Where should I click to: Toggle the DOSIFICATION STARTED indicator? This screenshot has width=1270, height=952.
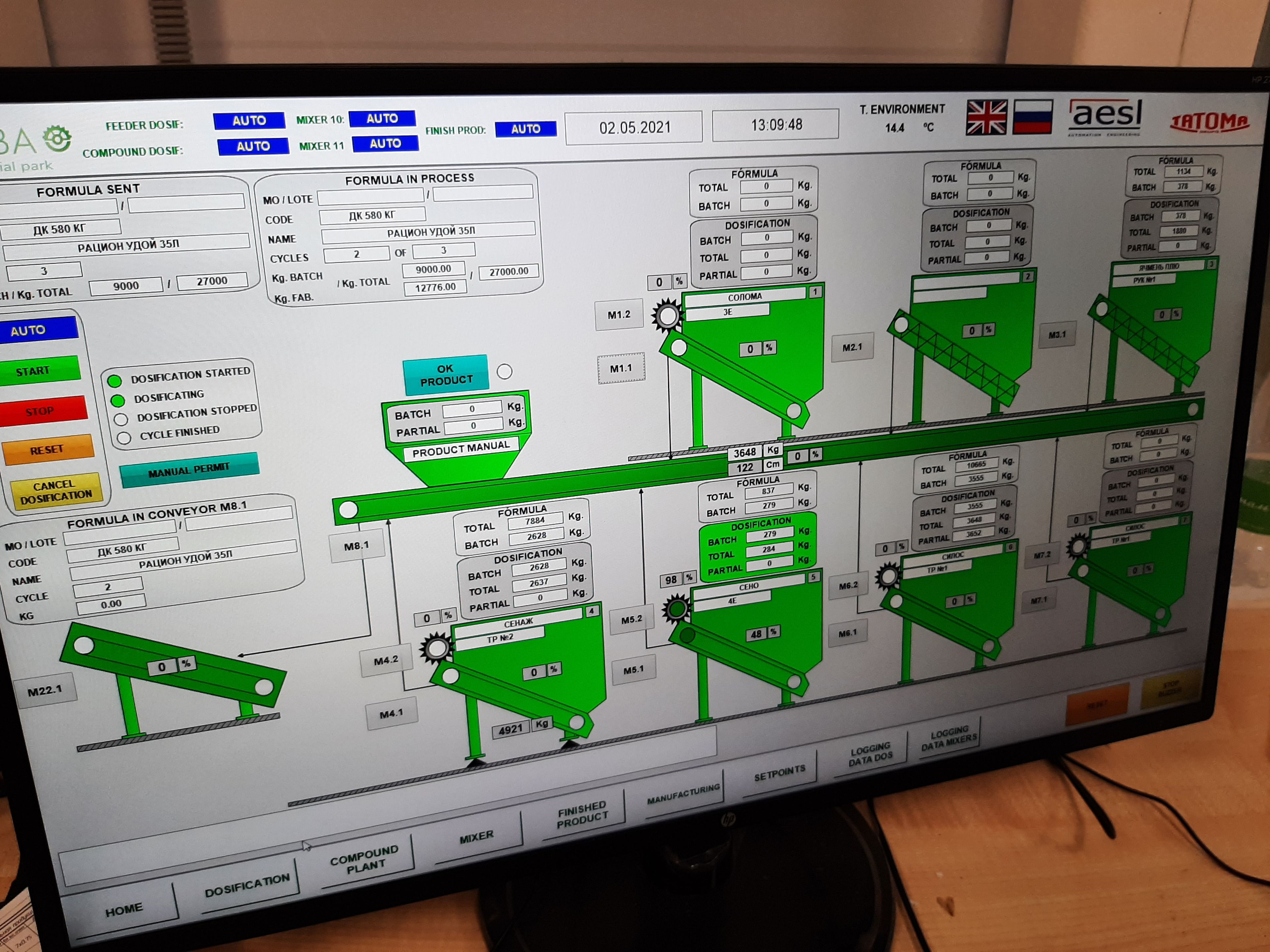[115, 381]
